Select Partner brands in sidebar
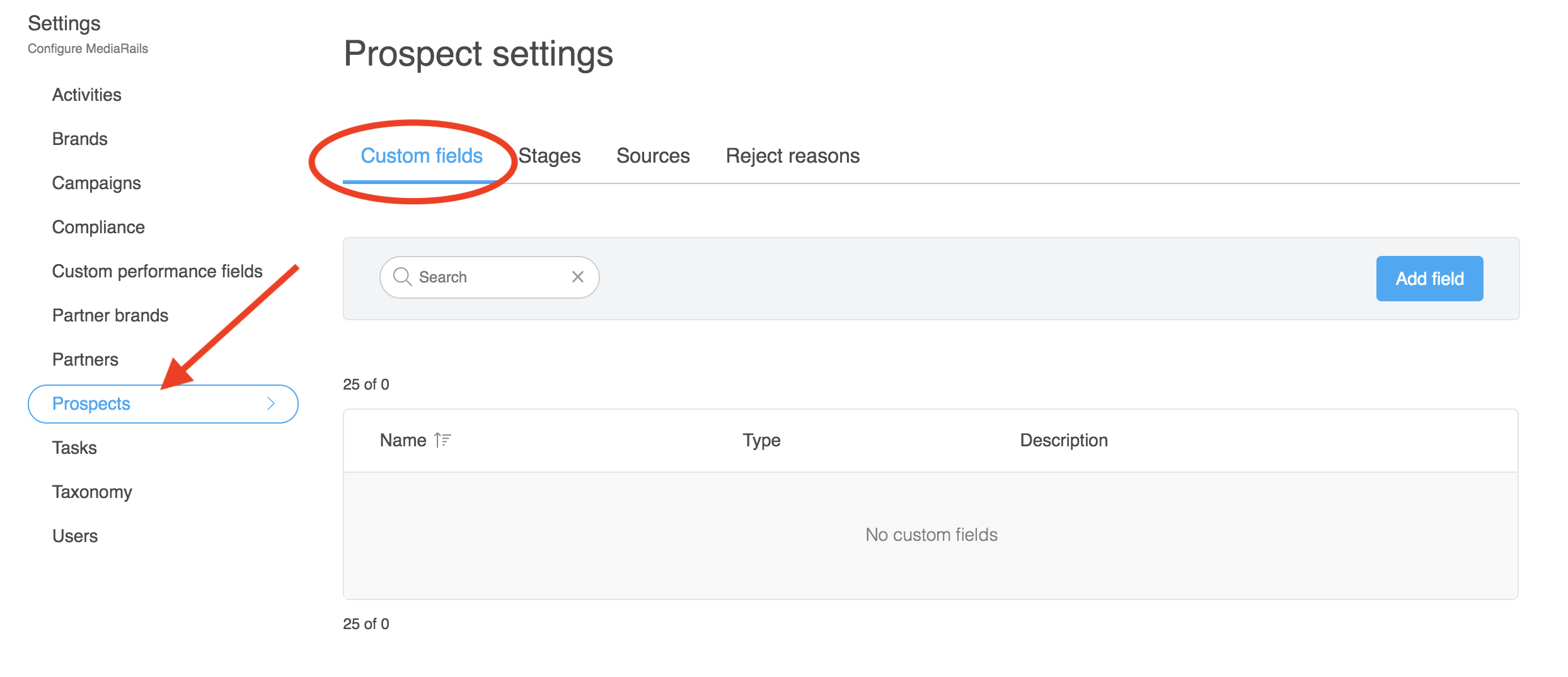 [x=110, y=315]
